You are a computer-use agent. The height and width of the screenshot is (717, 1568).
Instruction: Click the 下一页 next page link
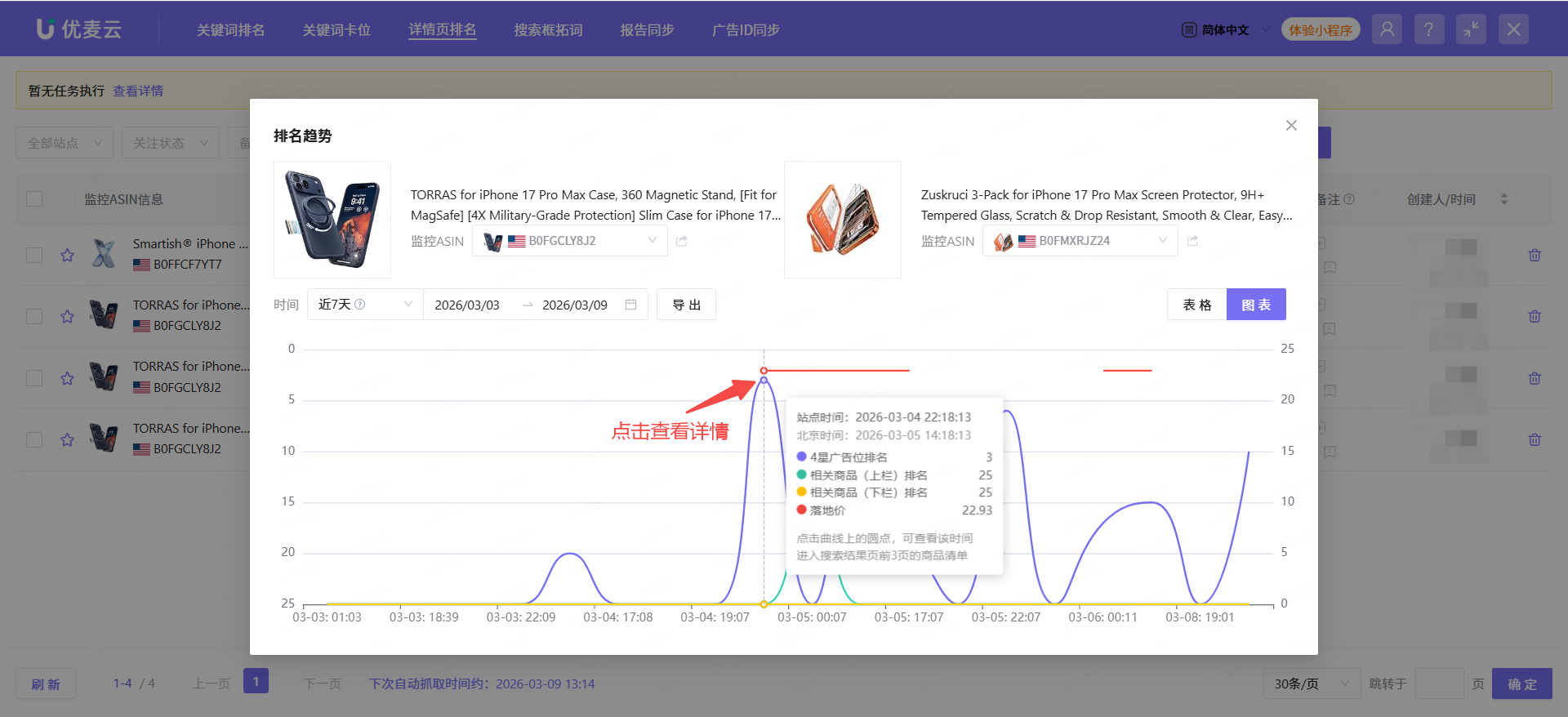[322, 684]
